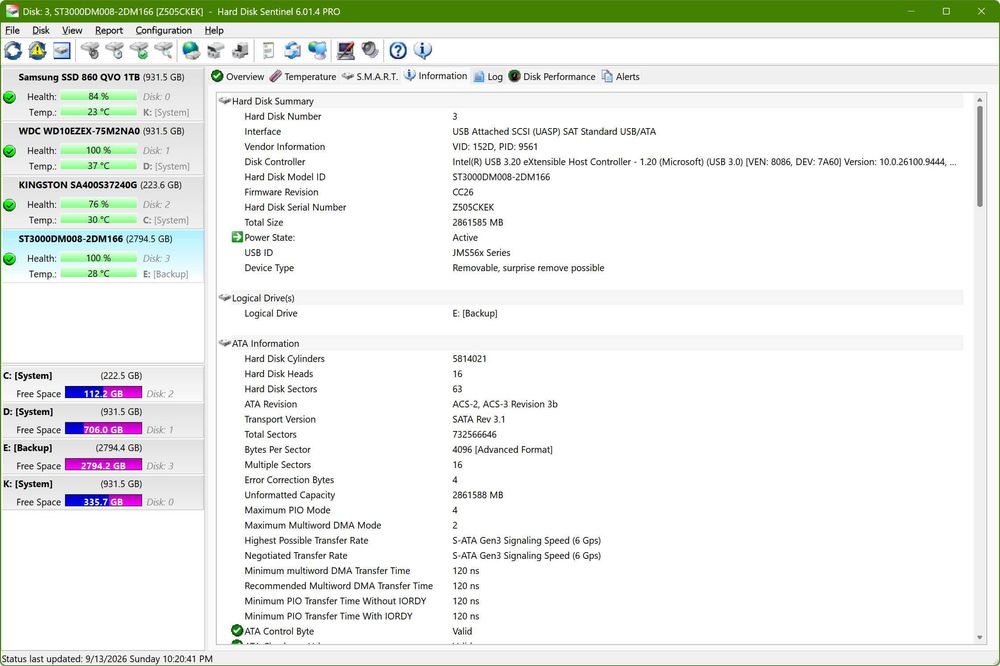Image resolution: width=1000 pixels, height=666 pixels.
Task: Select the Information tab
Action: tap(436, 76)
